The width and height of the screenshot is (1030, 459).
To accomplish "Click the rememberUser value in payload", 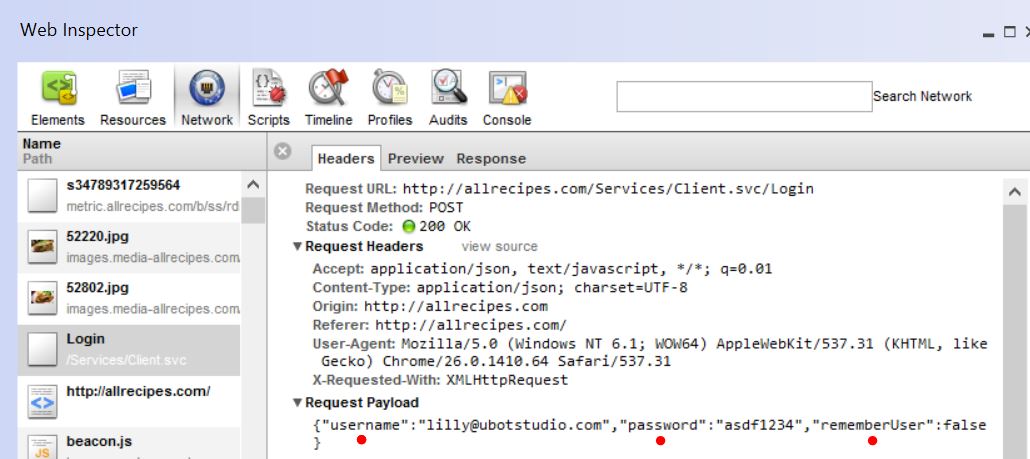I will [x=964, y=426].
